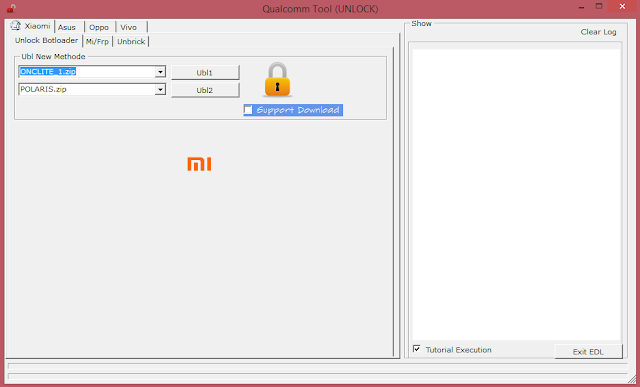Image resolution: width=640 pixels, height=387 pixels.
Task: Select the Unbrick sub-tab
Action: pos(131,42)
